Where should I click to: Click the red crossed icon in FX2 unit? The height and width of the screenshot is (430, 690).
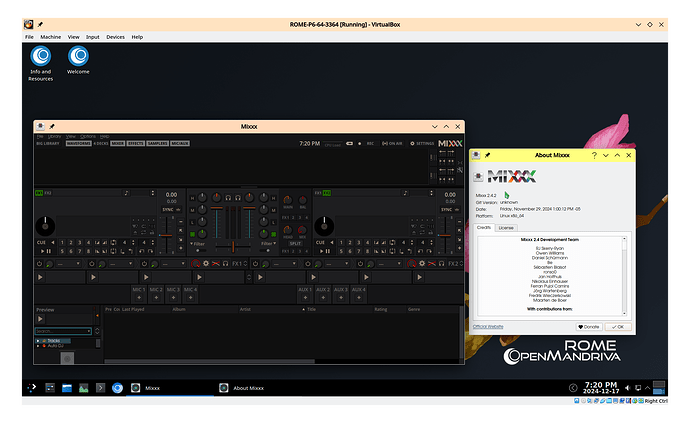432,264
